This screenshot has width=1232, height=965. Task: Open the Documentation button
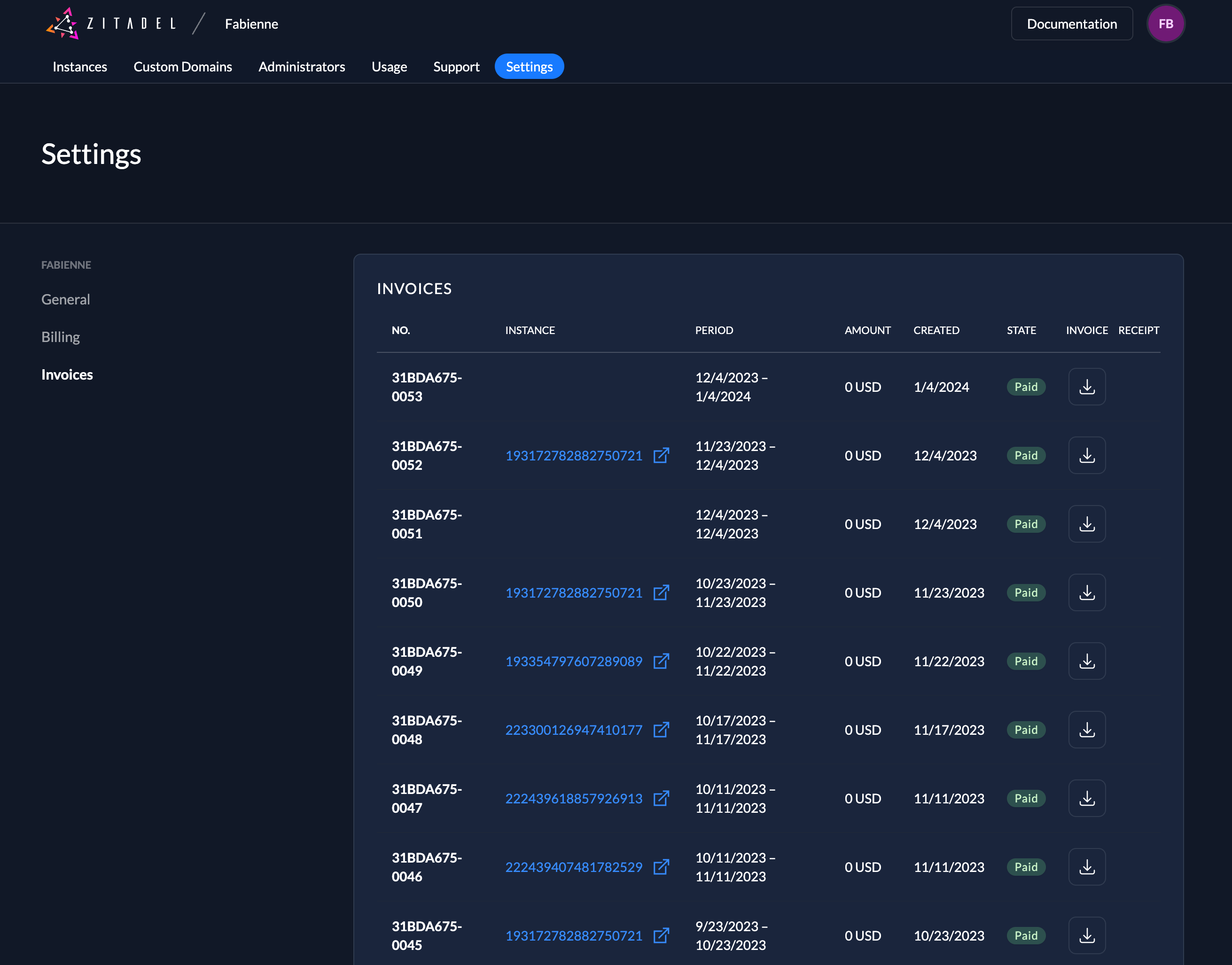pyautogui.click(x=1071, y=24)
